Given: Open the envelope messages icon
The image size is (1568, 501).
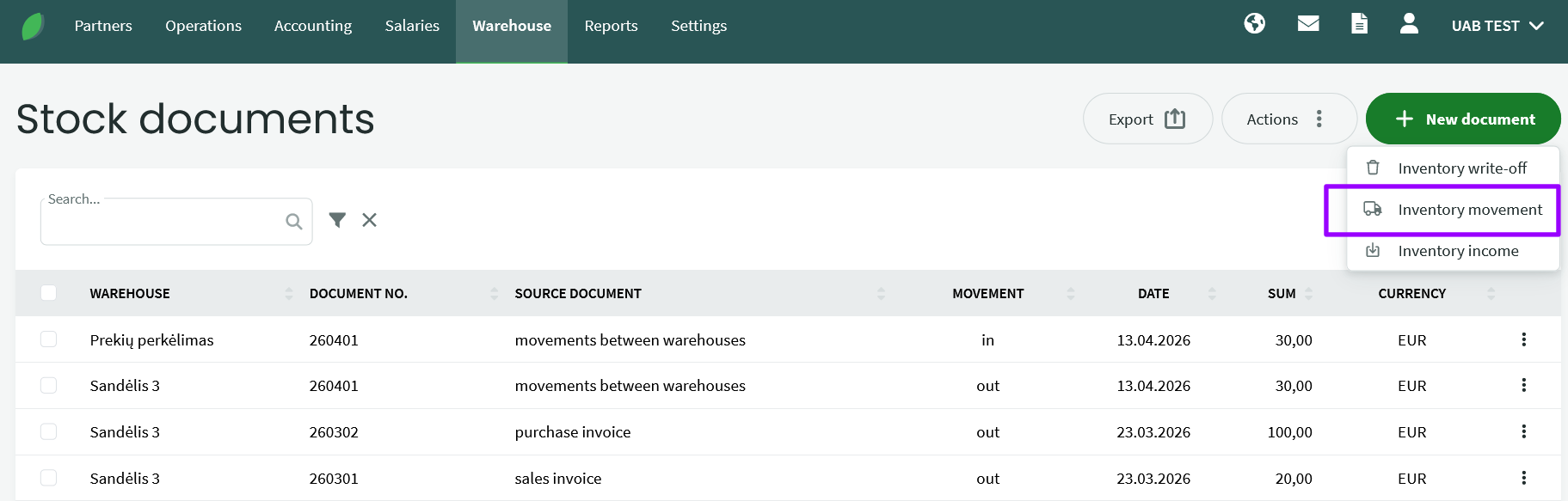Looking at the screenshot, I should [1307, 24].
